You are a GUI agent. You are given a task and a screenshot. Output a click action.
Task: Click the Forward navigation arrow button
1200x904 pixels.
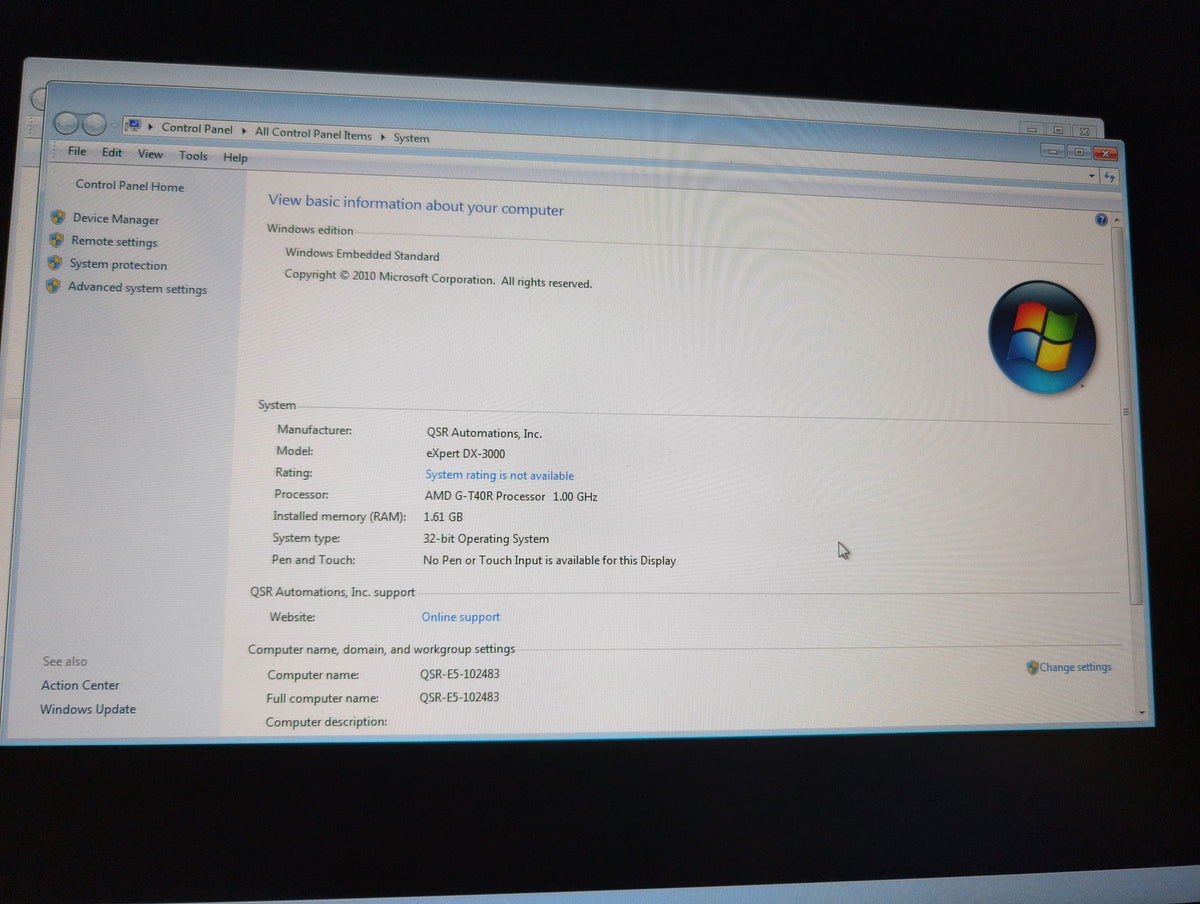click(94, 123)
